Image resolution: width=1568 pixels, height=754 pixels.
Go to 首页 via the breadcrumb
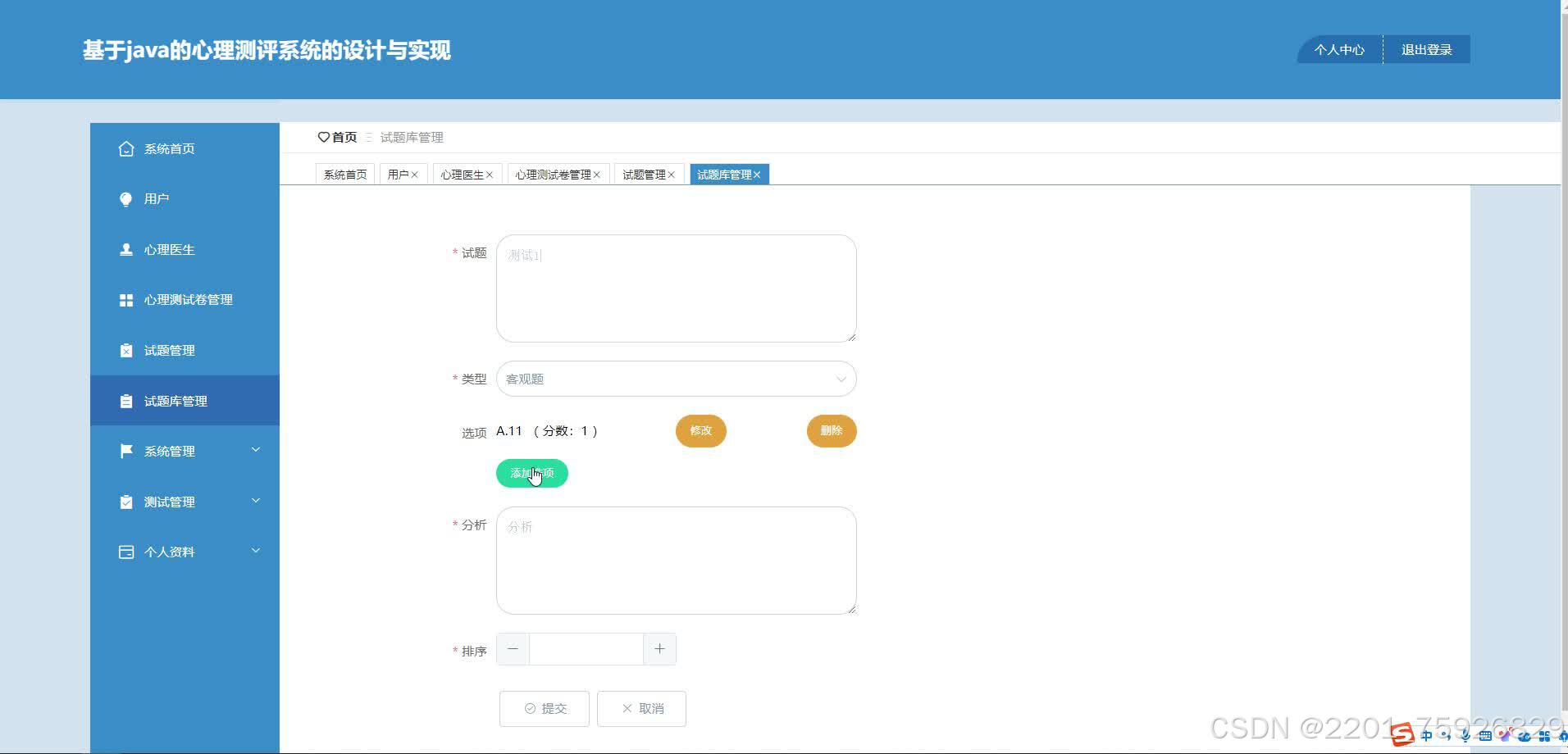point(344,137)
